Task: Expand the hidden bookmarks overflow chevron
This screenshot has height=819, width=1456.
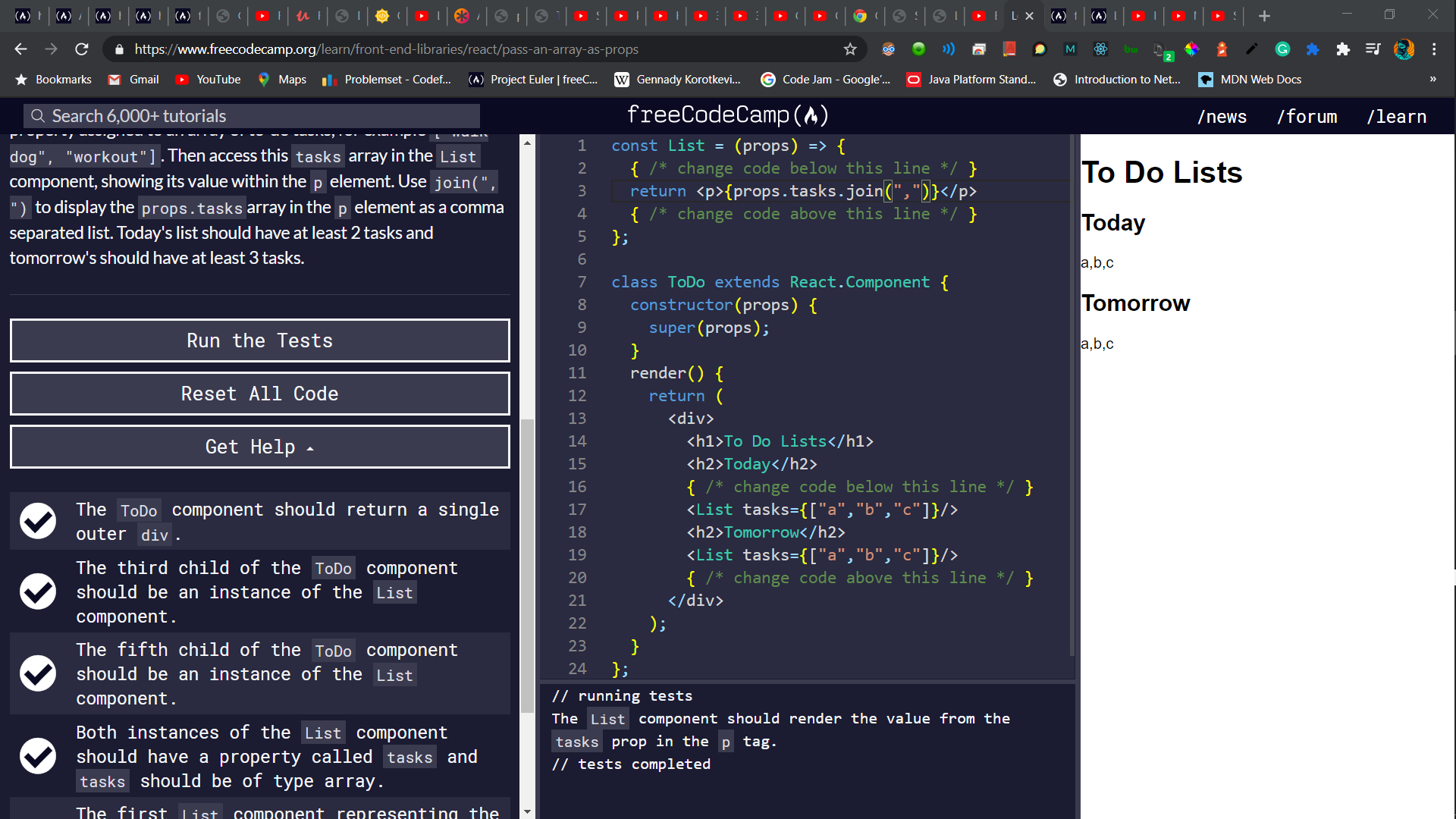Action: [1432, 79]
